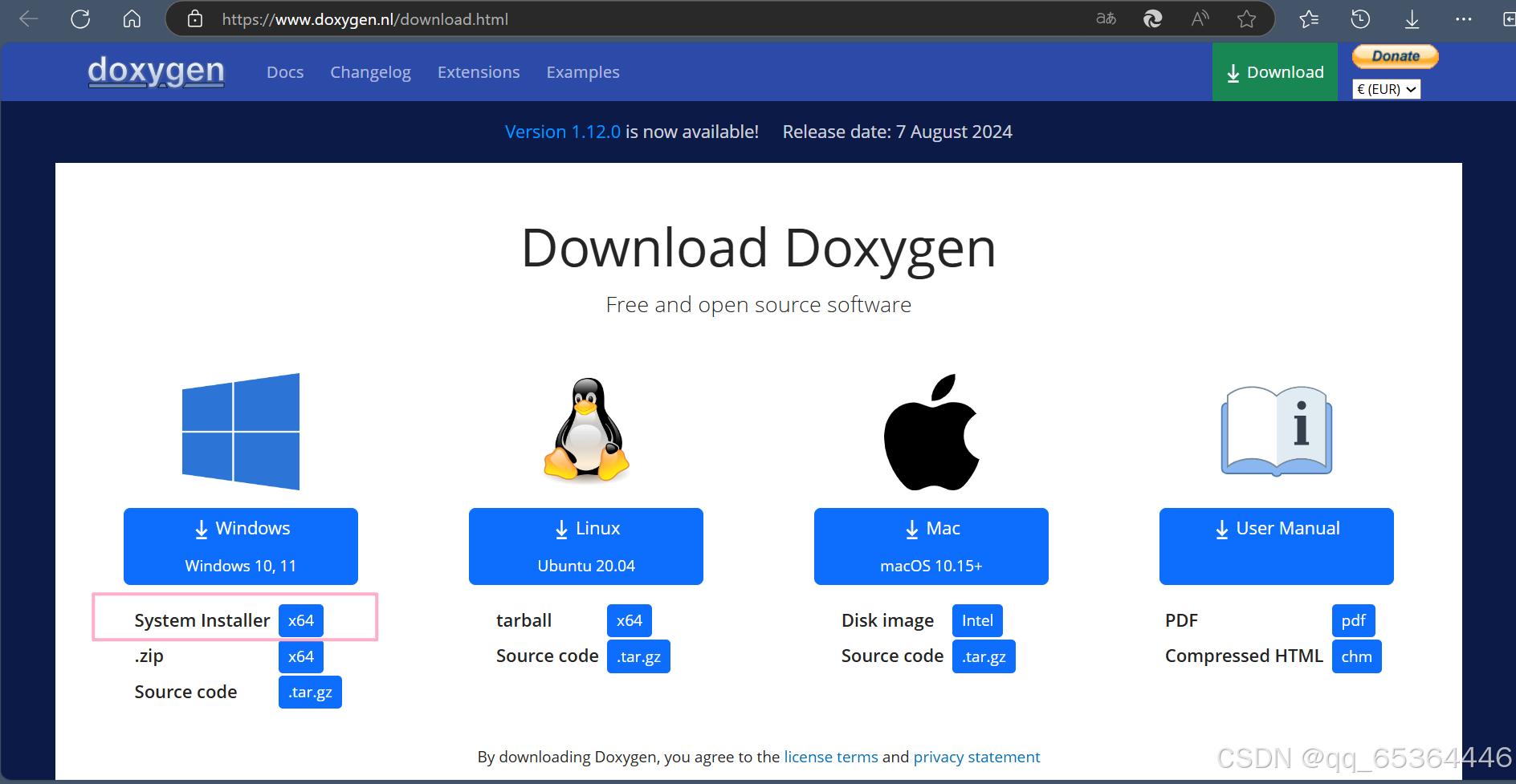Image resolution: width=1516 pixels, height=784 pixels.
Task: Download Mac Disk image Intel
Action: tap(977, 620)
